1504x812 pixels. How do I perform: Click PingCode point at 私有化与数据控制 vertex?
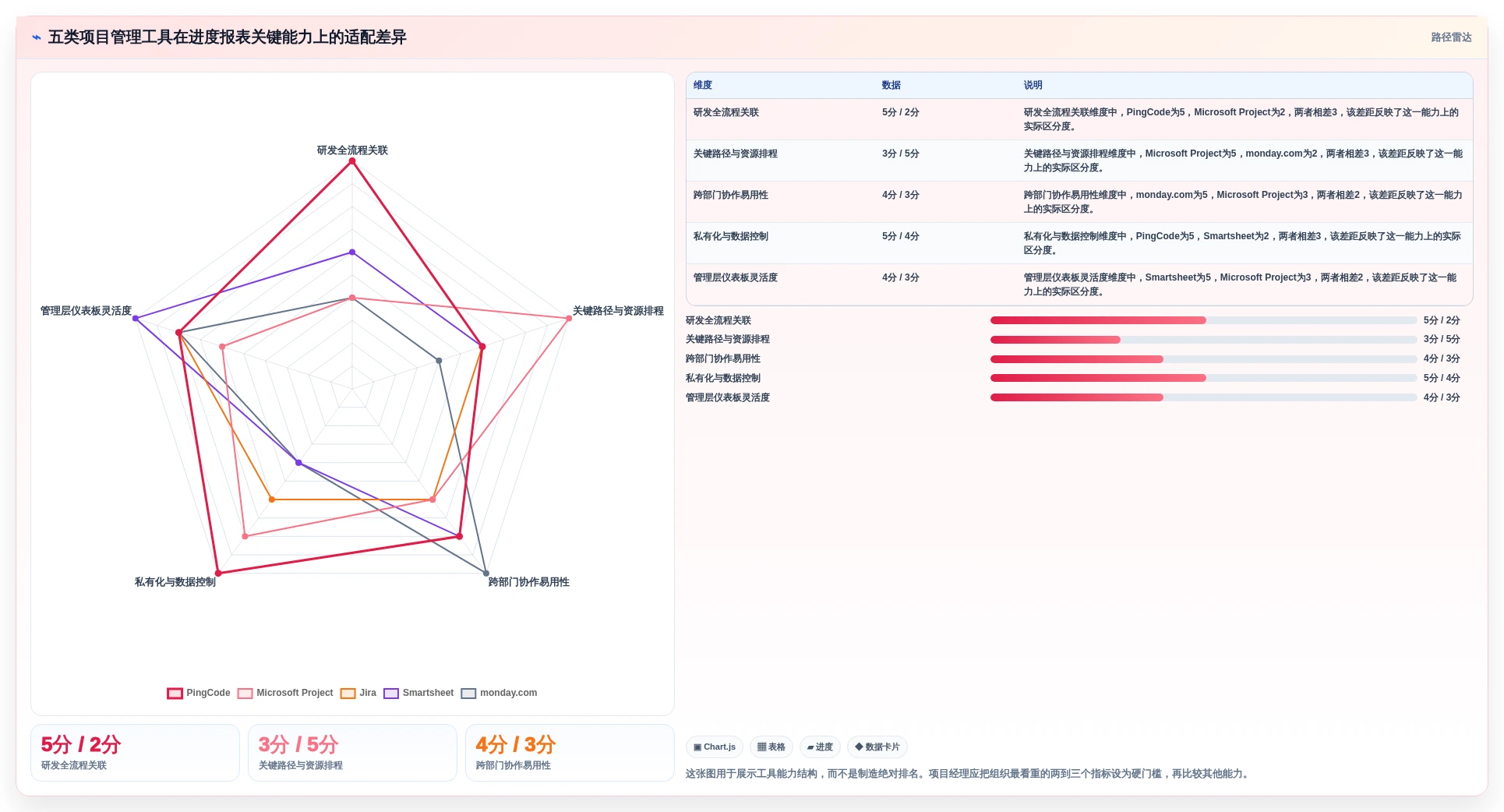click(218, 574)
